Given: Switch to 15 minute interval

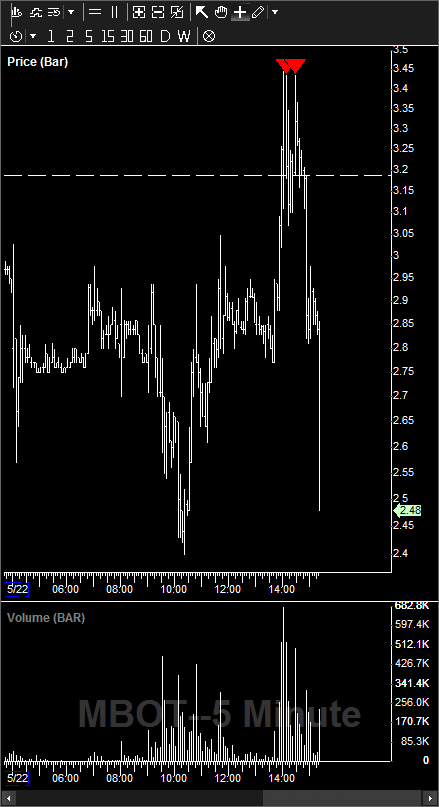Looking at the screenshot, I should coord(108,36).
